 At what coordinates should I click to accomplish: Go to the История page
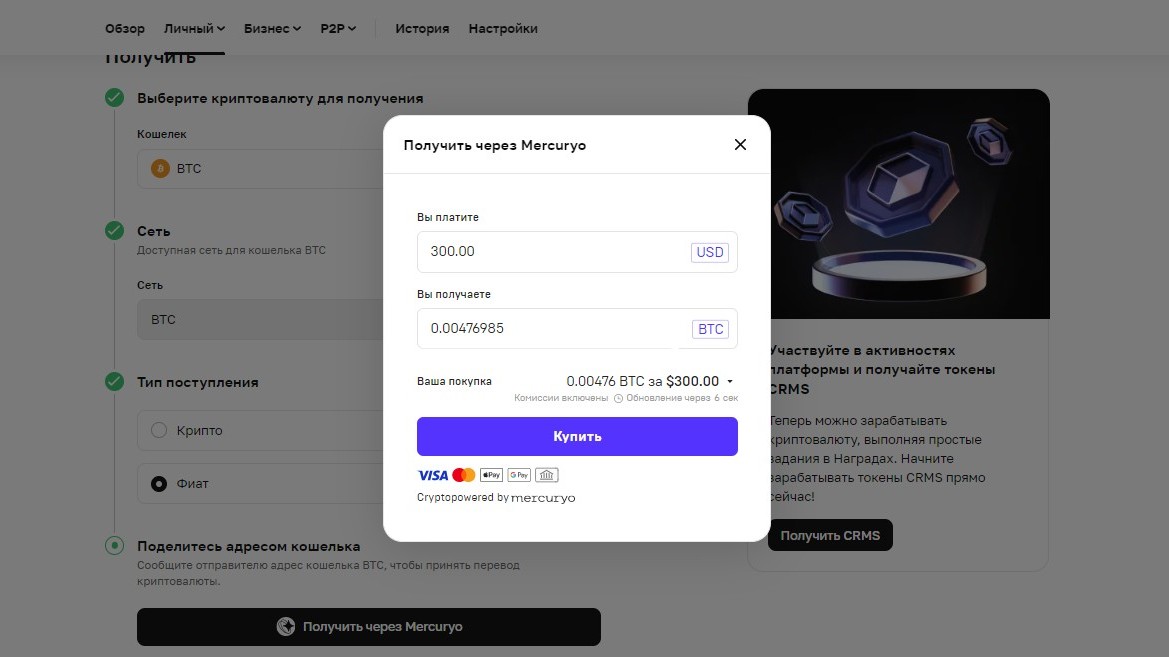point(422,28)
